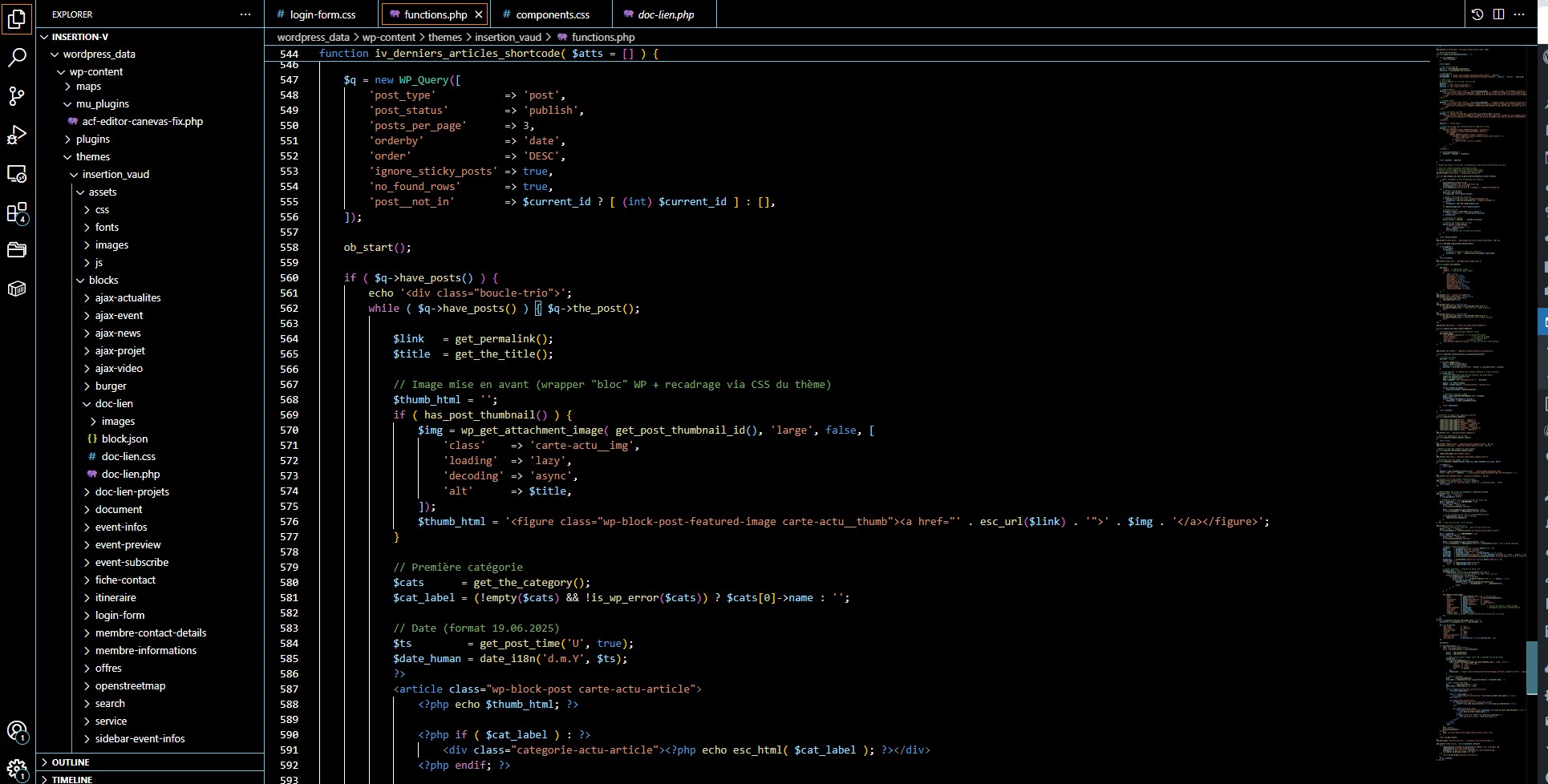Open the Explorer view in activity bar
This screenshot has height=784, width=1548.
tap(17, 18)
